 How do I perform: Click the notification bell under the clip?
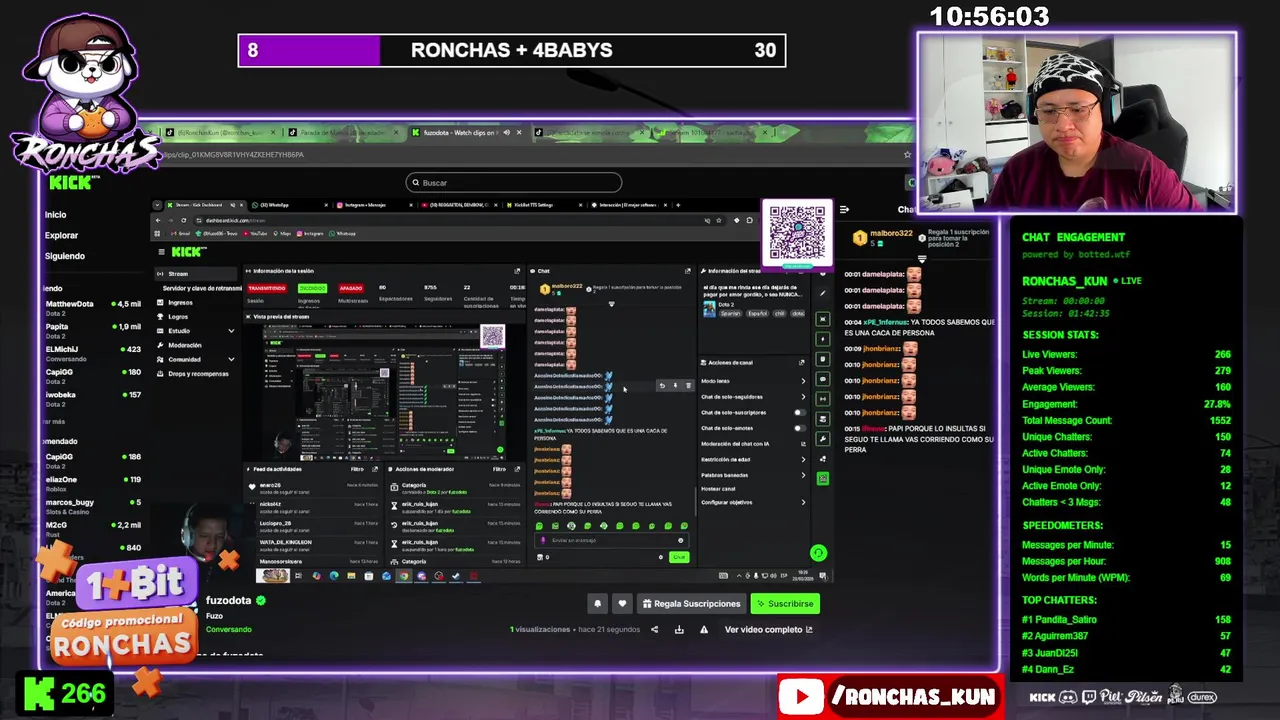click(x=598, y=603)
